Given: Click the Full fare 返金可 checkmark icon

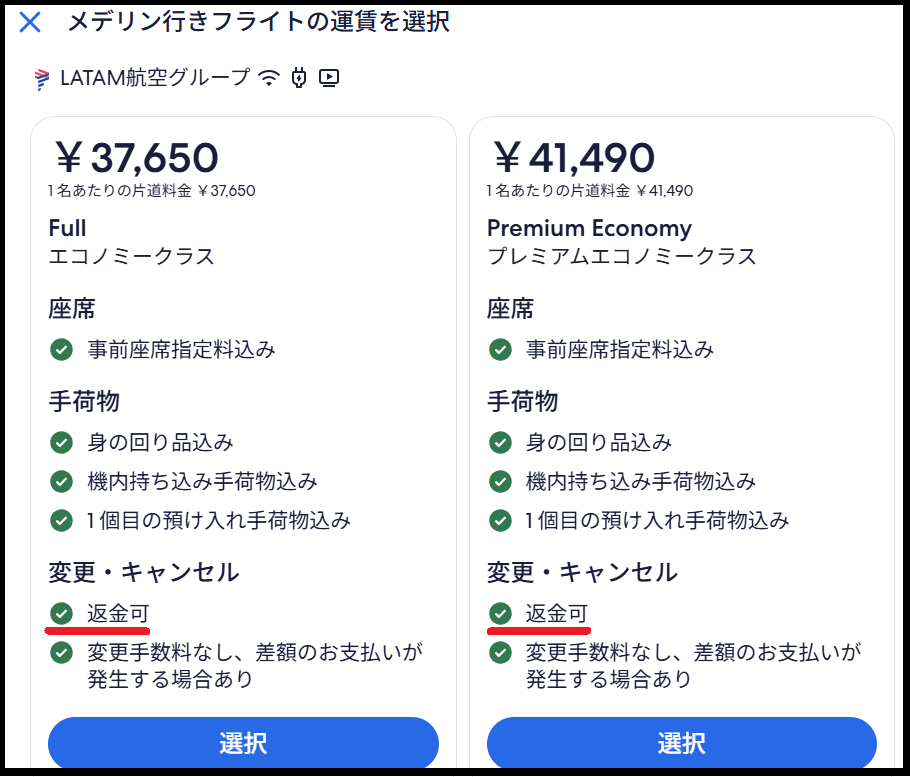Looking at the screenshot, I should tap(62, 613).
